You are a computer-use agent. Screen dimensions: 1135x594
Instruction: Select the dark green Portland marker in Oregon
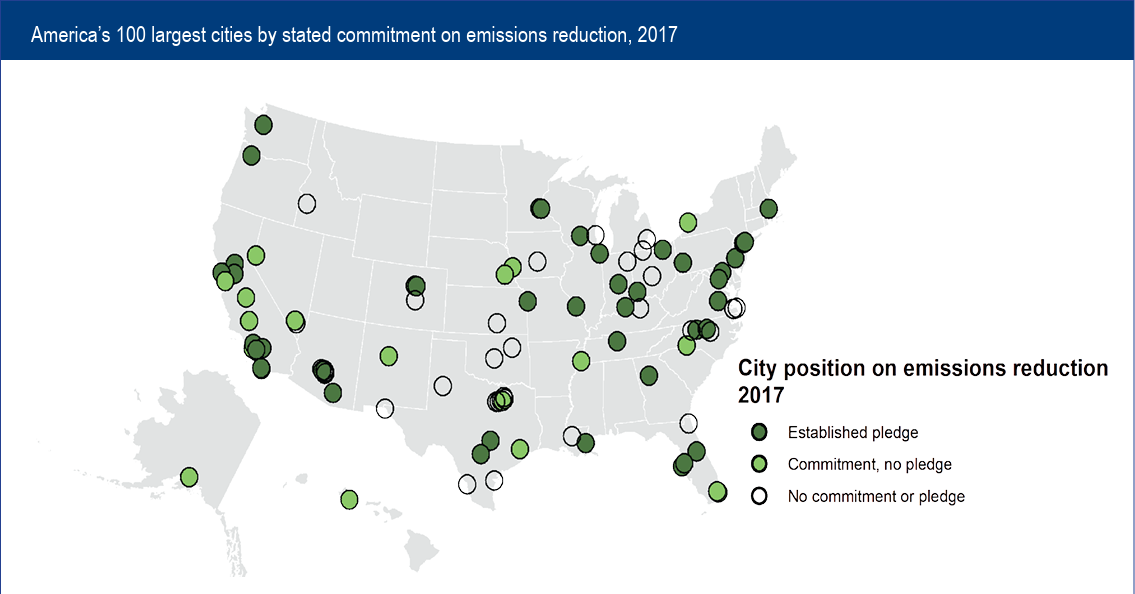[x=251, y=155]
